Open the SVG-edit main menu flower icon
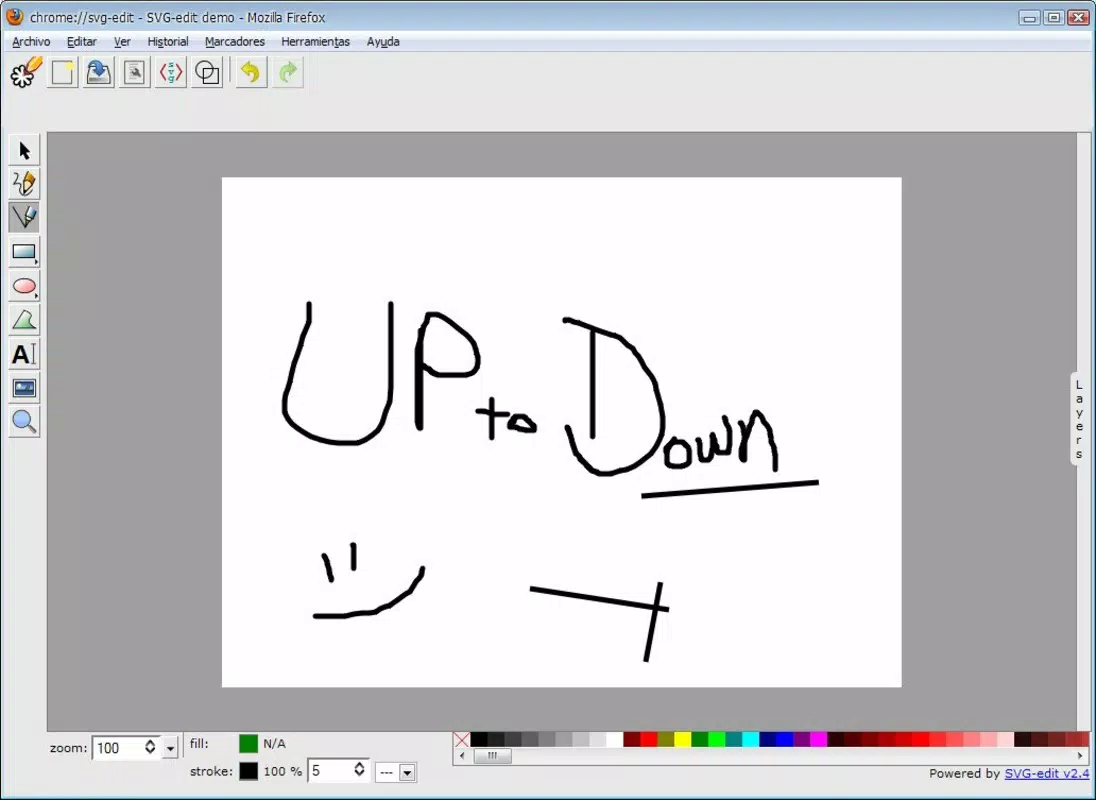Image resolution: width=1096 pixels, height=800 pixels. point(25,72)
